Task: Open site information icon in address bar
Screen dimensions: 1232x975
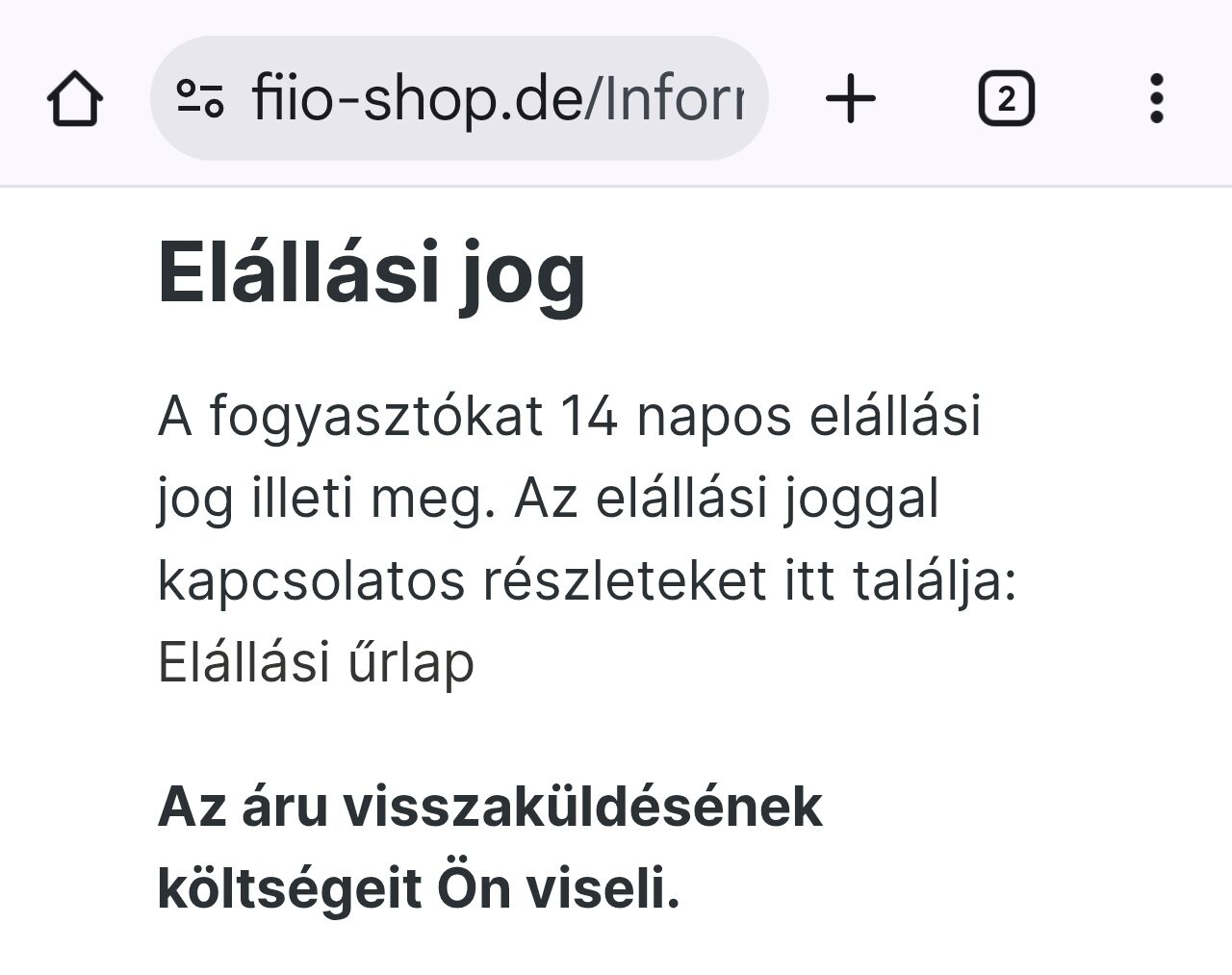Action: coord(200,98)
